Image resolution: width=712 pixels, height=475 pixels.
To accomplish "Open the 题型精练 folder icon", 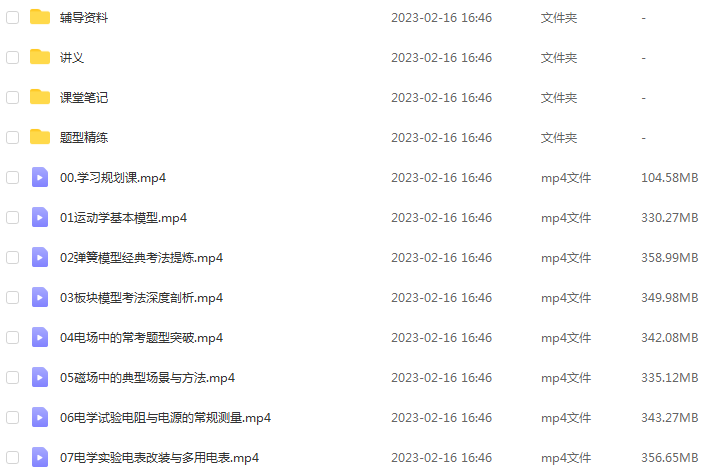I will 40,137.
